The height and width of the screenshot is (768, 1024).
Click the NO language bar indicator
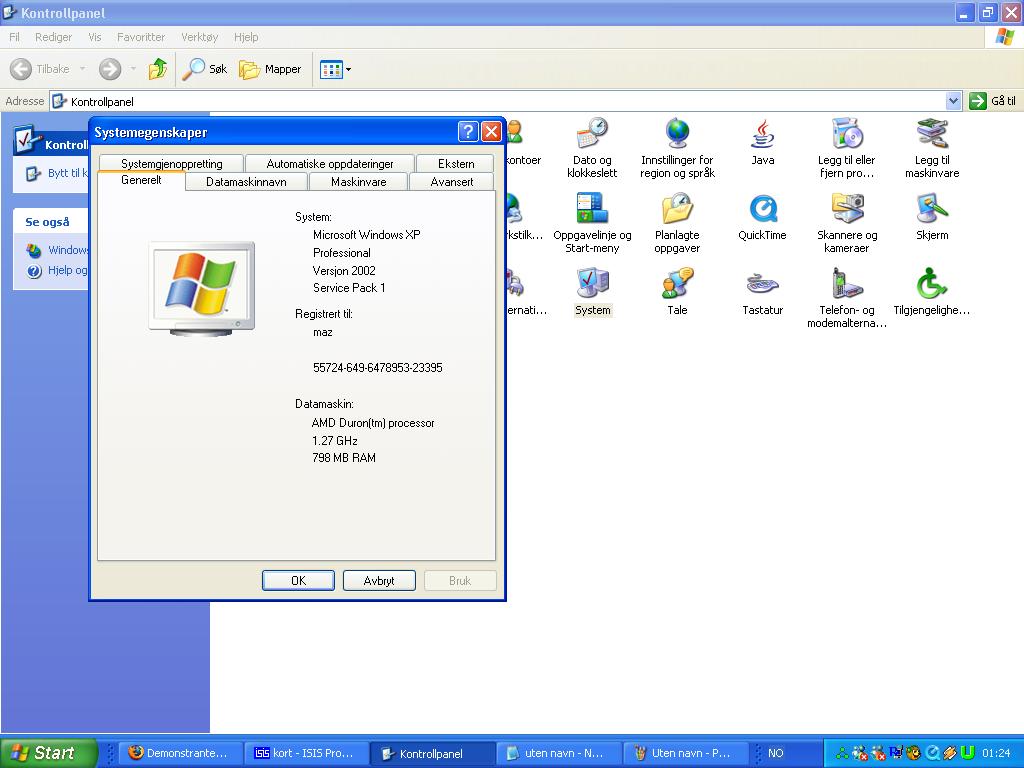coord(775,753)
